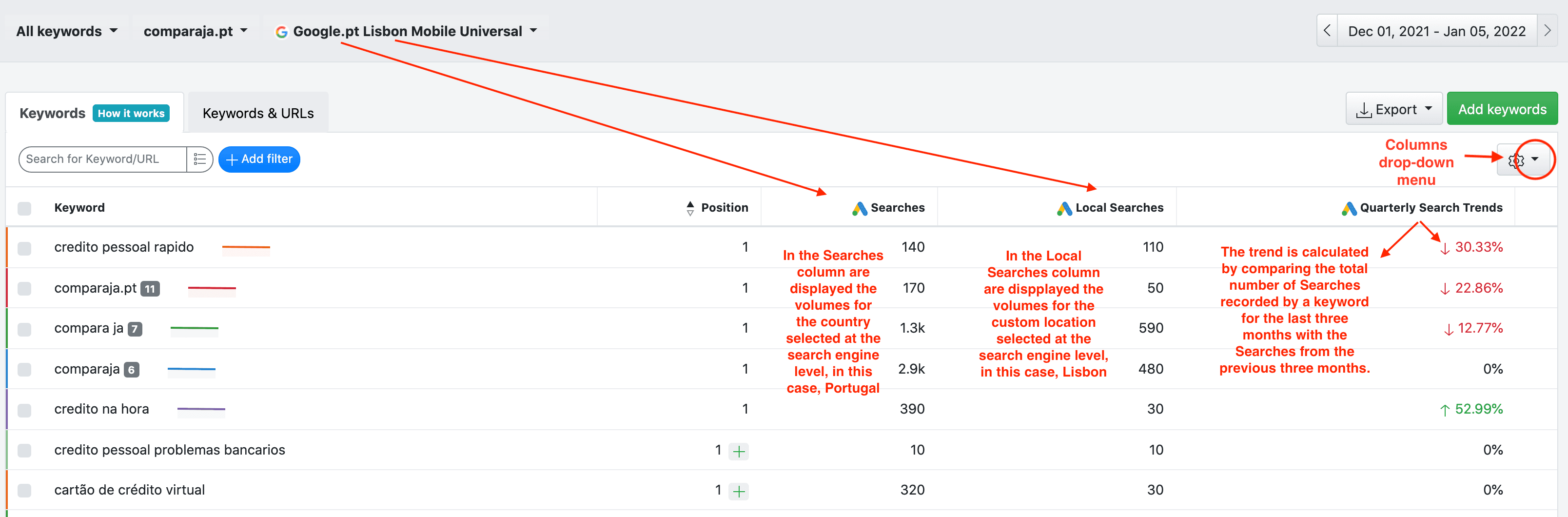Image resolution: width=1568 pixels, height=517 pixels.
Task: Open Google.pt Lisbon Mobile Universal dropdown
Action: 407,31
